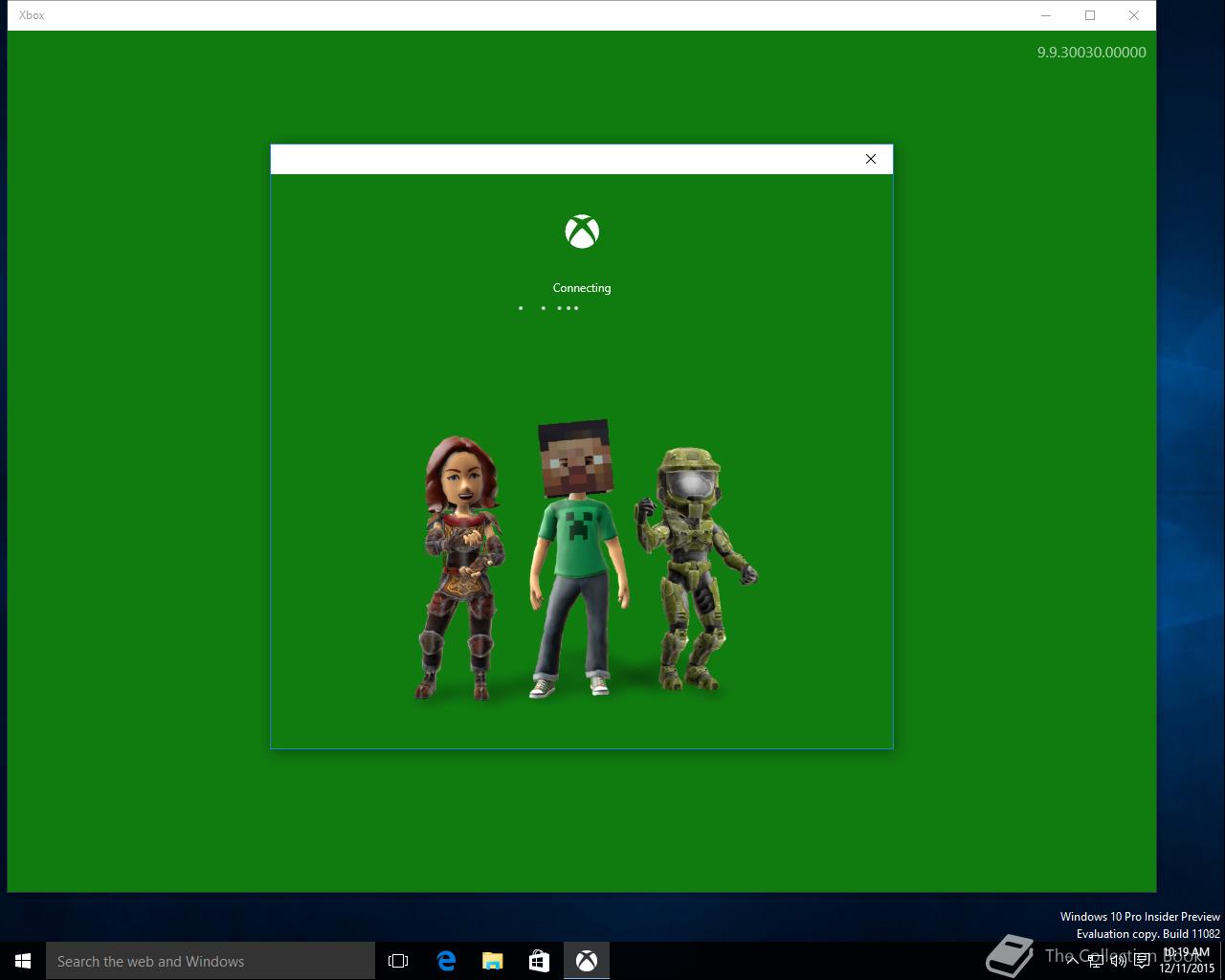Viewport: 1225px width, 980px height.
Task: Open the taskbar clock showing 12/11/2015
Action: (x=1187, y=961)
